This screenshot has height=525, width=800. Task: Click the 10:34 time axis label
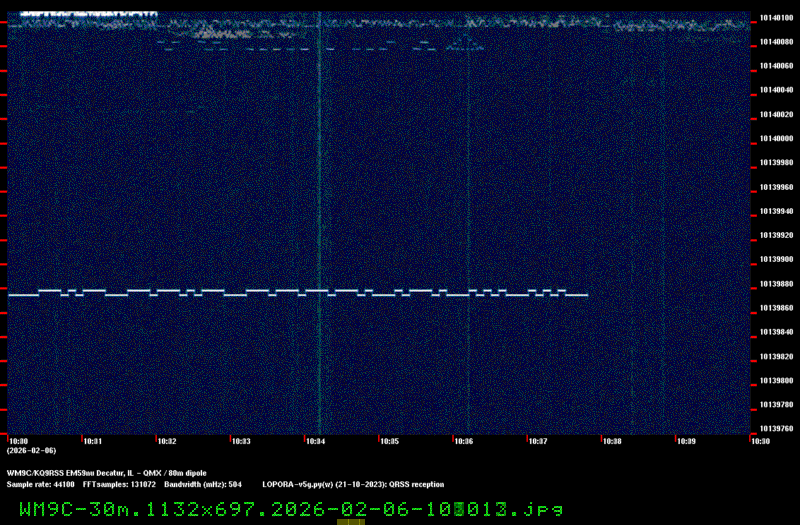(x=315, y=441)
